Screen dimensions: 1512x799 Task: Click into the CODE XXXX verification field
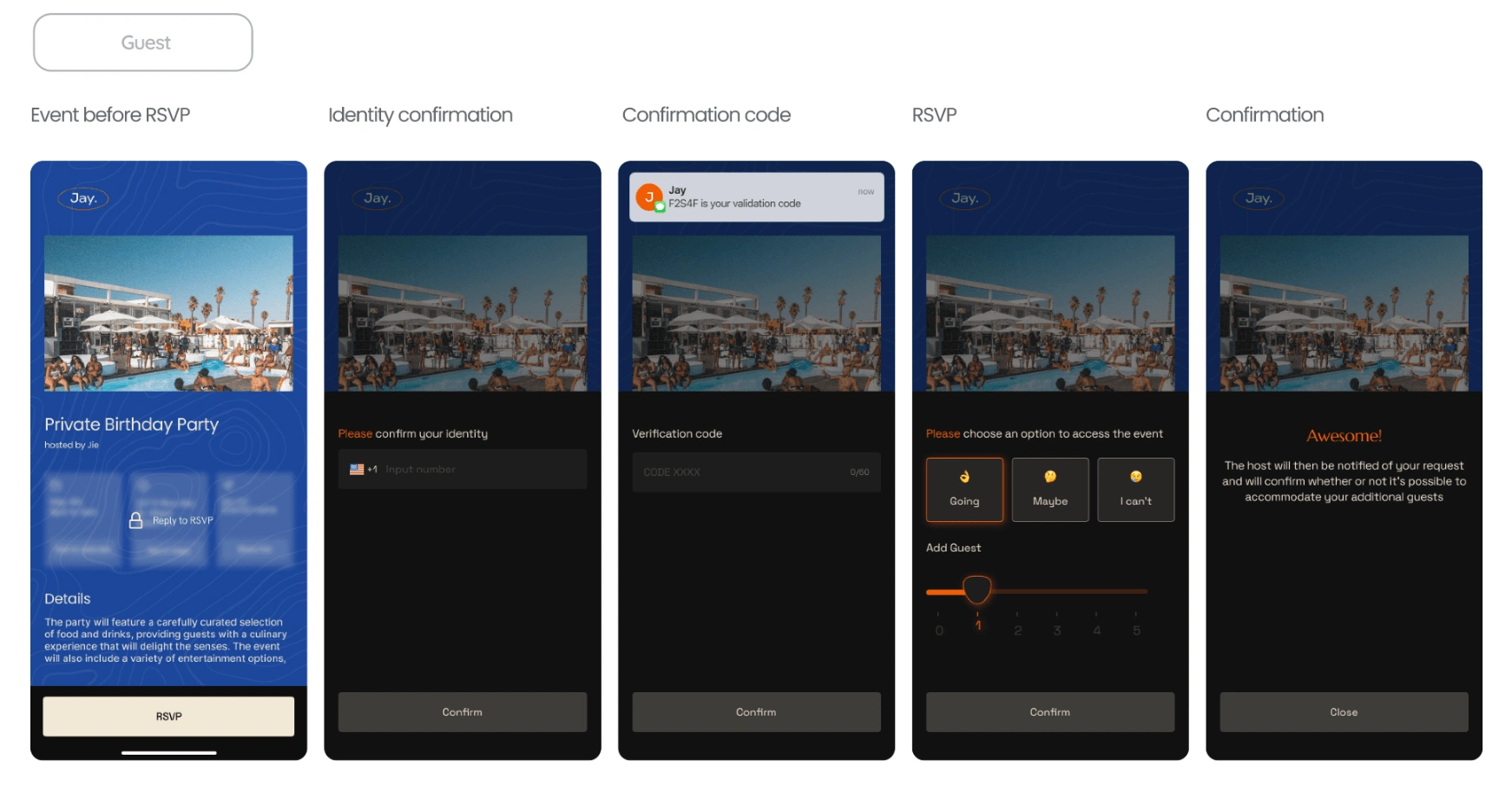[756, 472]
